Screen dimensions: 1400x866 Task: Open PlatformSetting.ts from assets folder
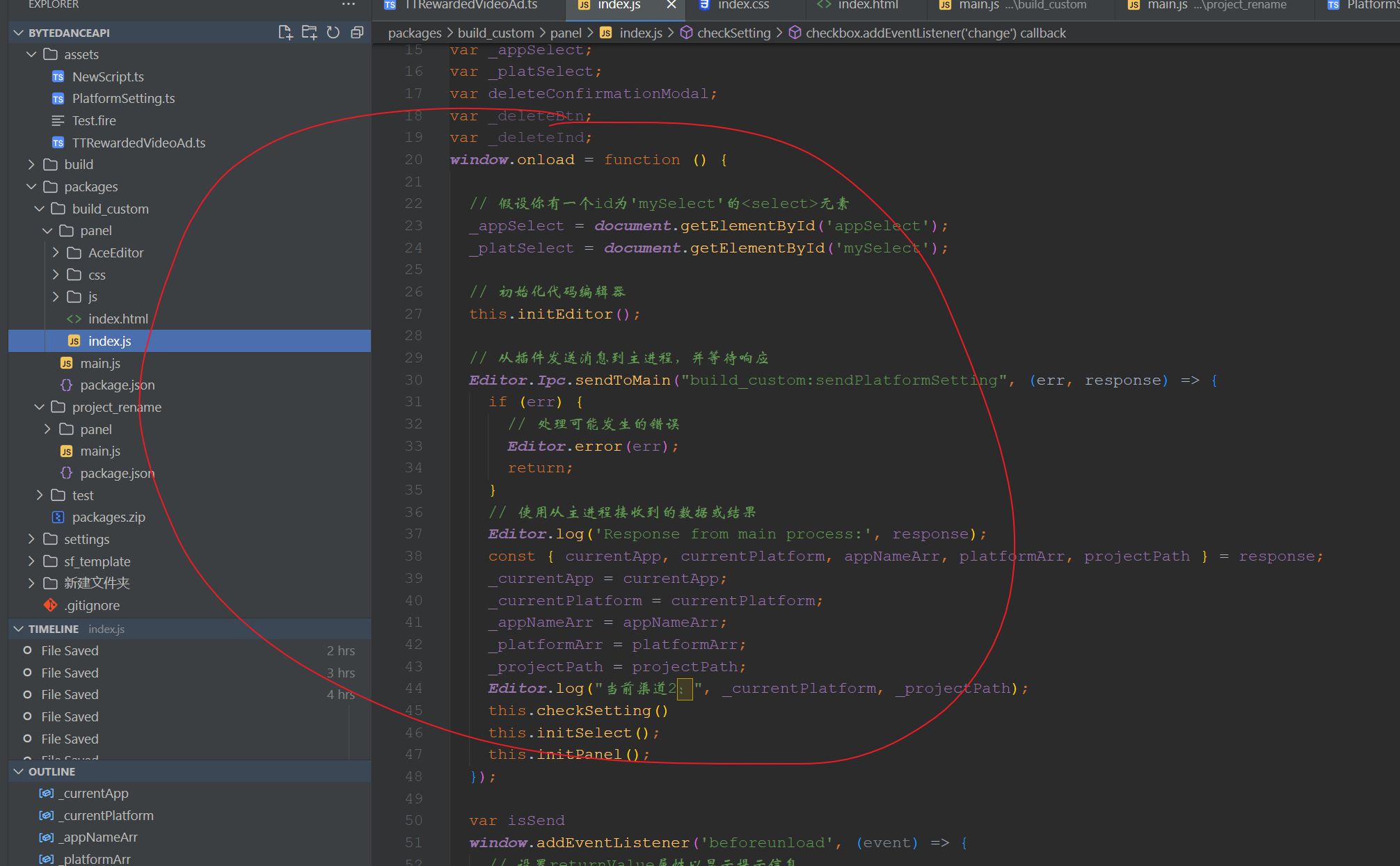point(123,98)
